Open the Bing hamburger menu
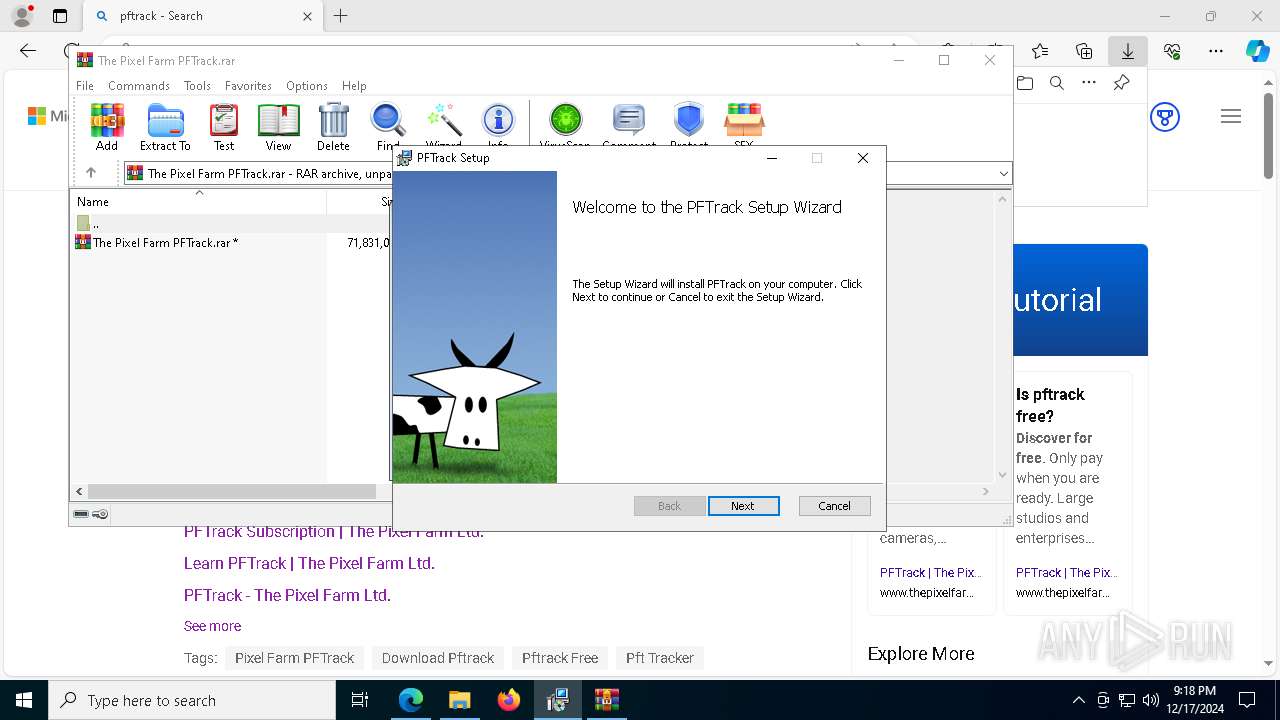 (x=1231, y=117)
